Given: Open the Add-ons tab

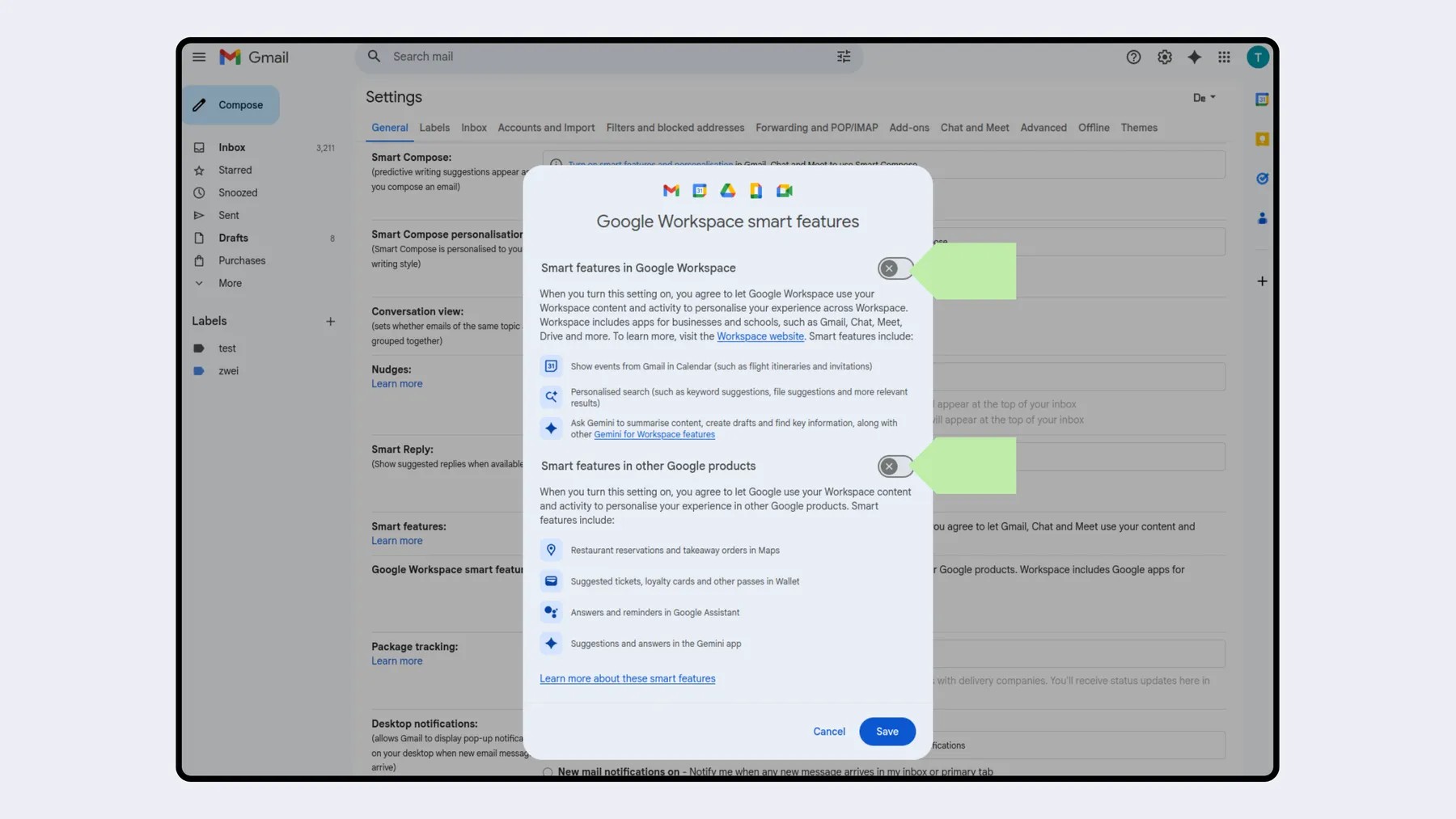Looking at the screenshot, I should pos(909,128).
